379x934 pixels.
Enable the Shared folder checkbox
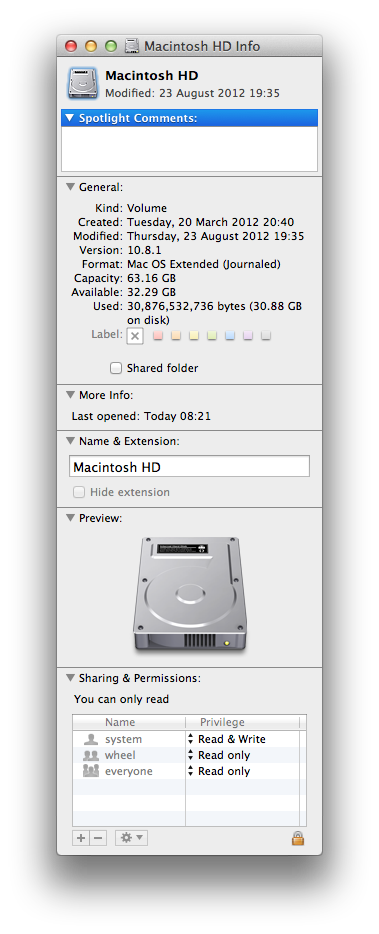[x=116, y=368]
